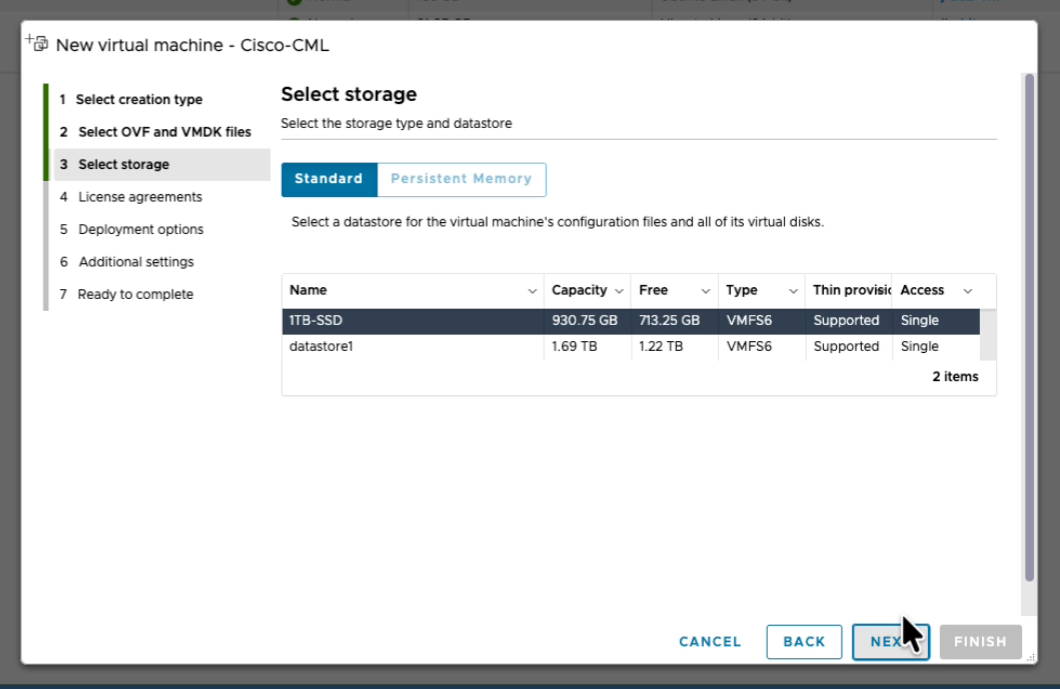Sort by the Type column header

coord(742,290)
